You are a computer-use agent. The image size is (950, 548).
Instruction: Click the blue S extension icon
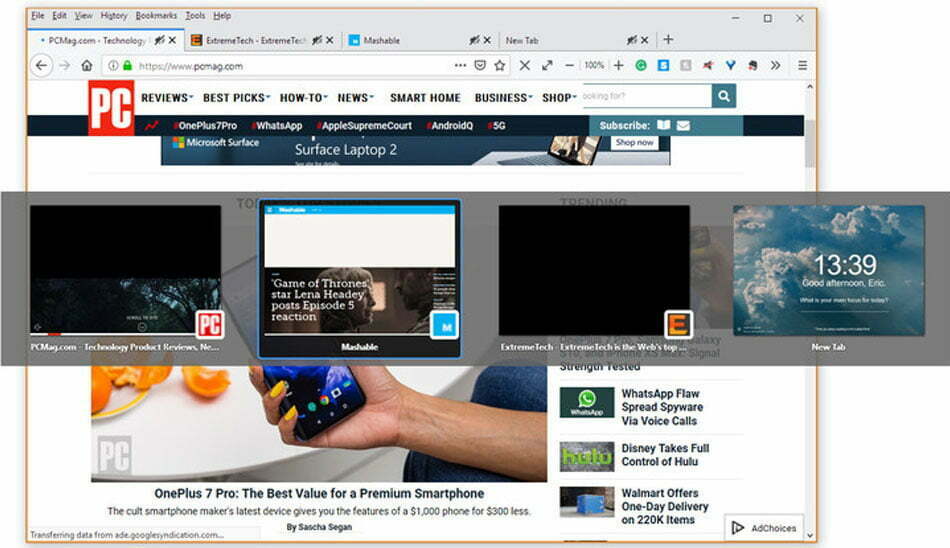click(x=663, y=65)
